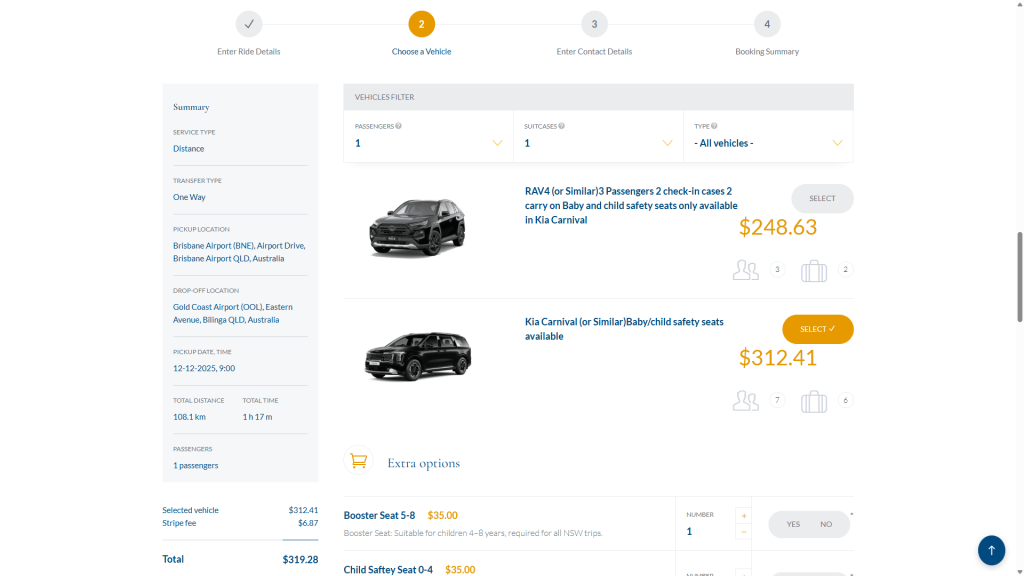Click SELECT on the Kia Carnival option

(x=817, y=329)
